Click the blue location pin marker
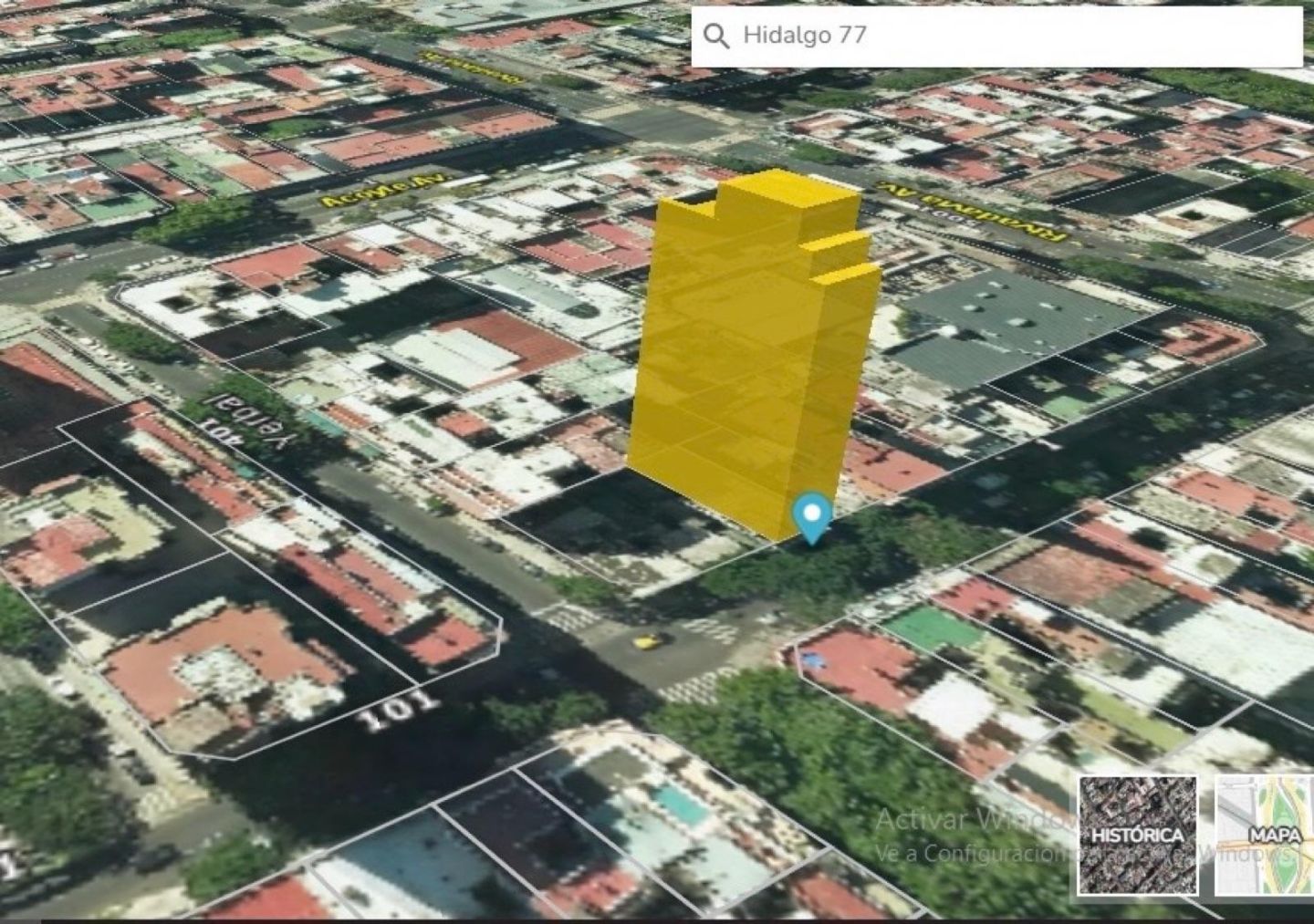 click(x=811, y=516)
